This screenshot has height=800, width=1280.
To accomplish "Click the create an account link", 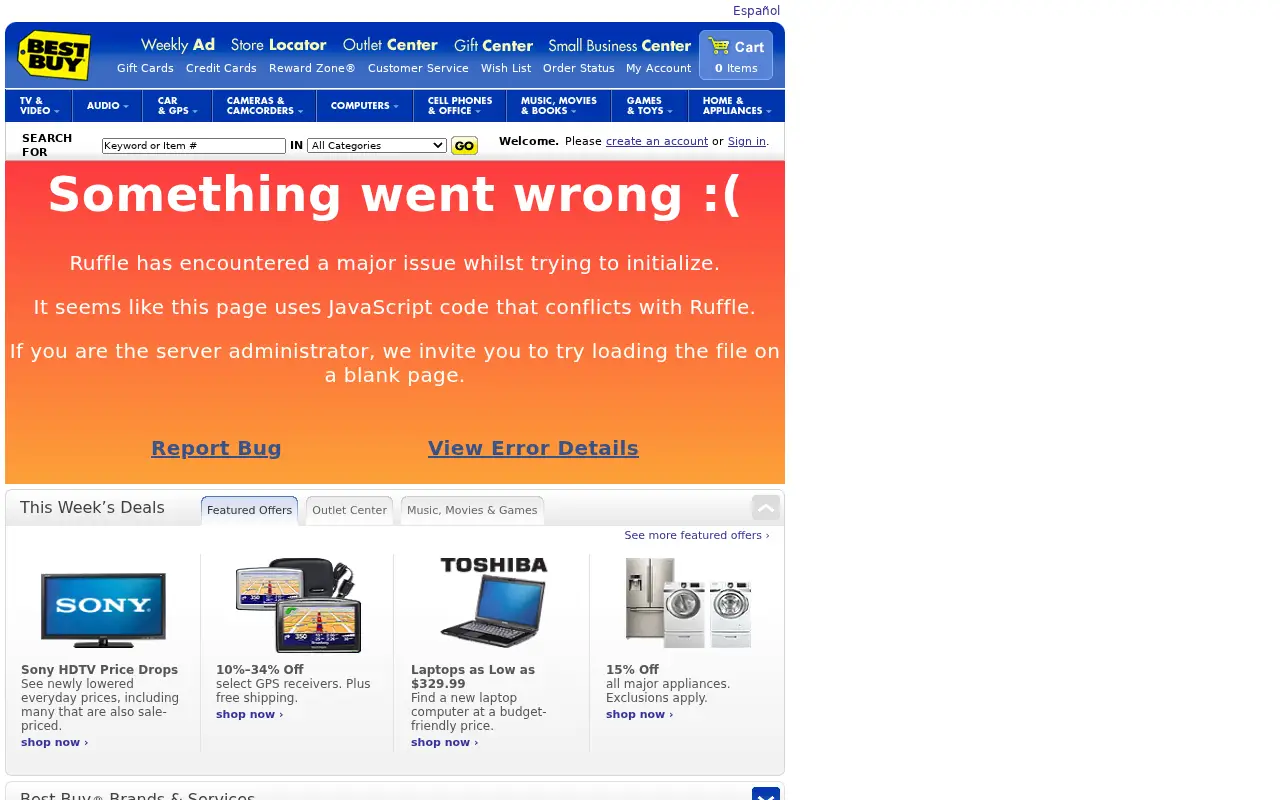I will [657, 141].
